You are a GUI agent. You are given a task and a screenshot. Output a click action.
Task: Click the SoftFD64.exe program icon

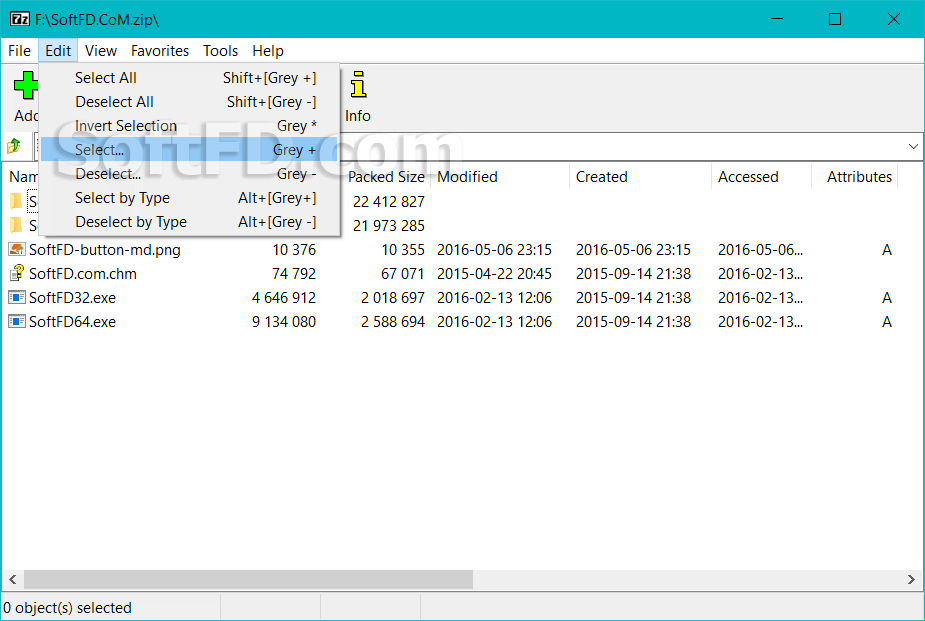(x=17, y=321)
